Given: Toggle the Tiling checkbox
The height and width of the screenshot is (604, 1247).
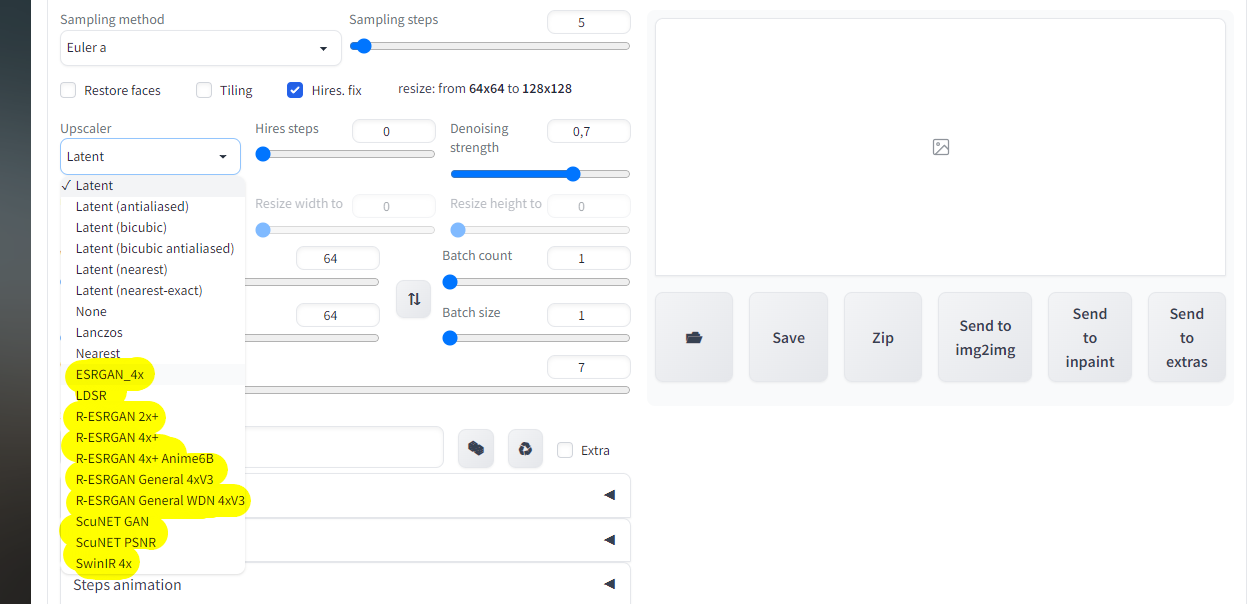Looking at the screenshot, I should click(x=204, y=90).
